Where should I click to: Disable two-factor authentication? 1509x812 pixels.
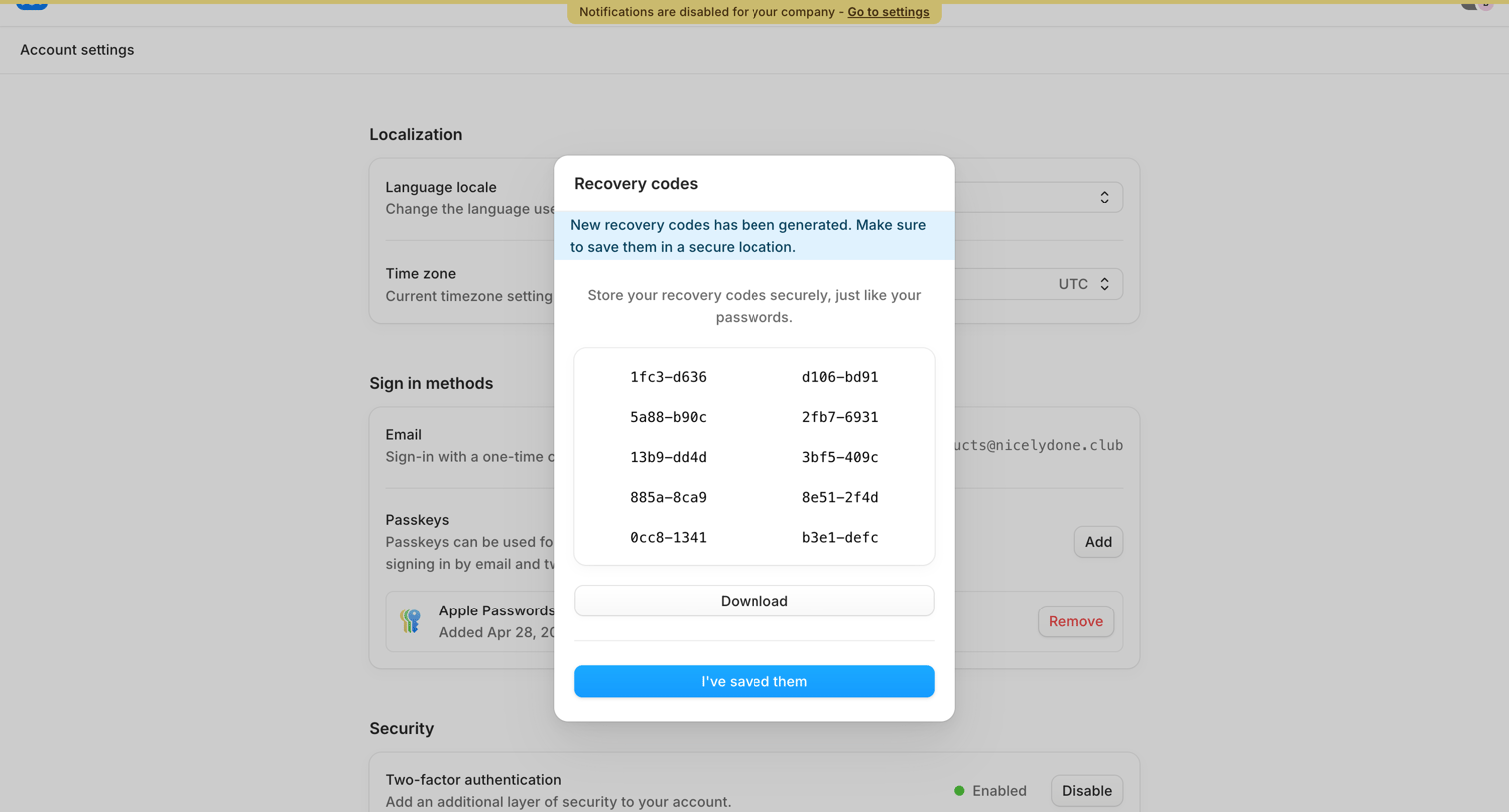click(1087, 791)
